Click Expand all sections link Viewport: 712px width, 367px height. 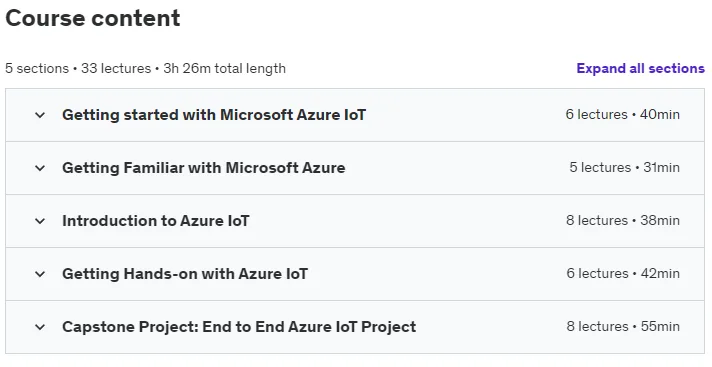641,69
